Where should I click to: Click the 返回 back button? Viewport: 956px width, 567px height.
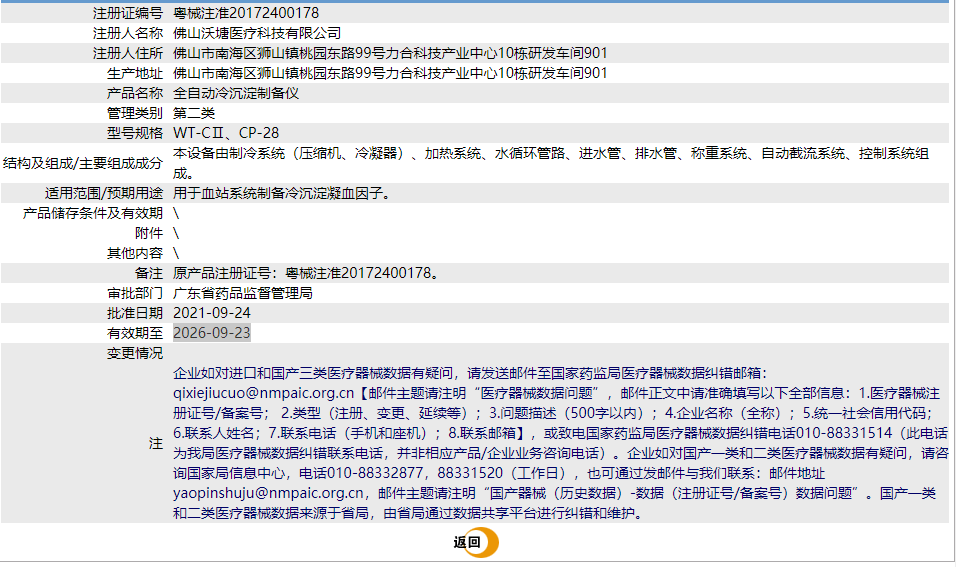[x=475, y=542]
